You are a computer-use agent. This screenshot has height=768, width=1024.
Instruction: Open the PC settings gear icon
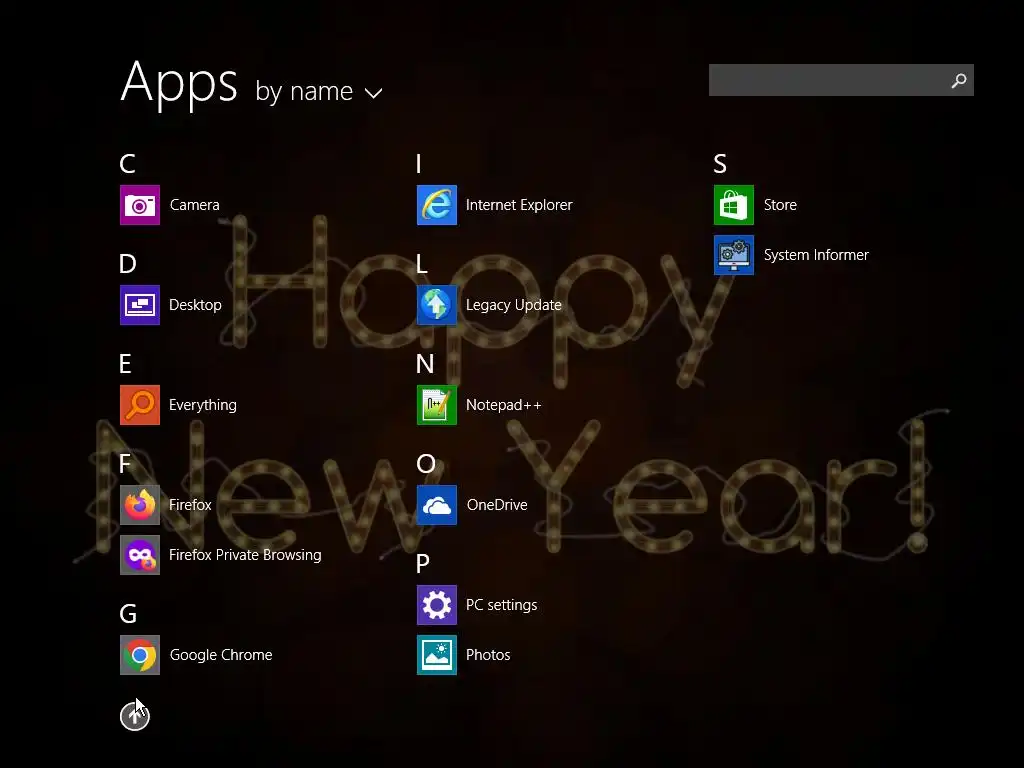[x=437, y=605]
